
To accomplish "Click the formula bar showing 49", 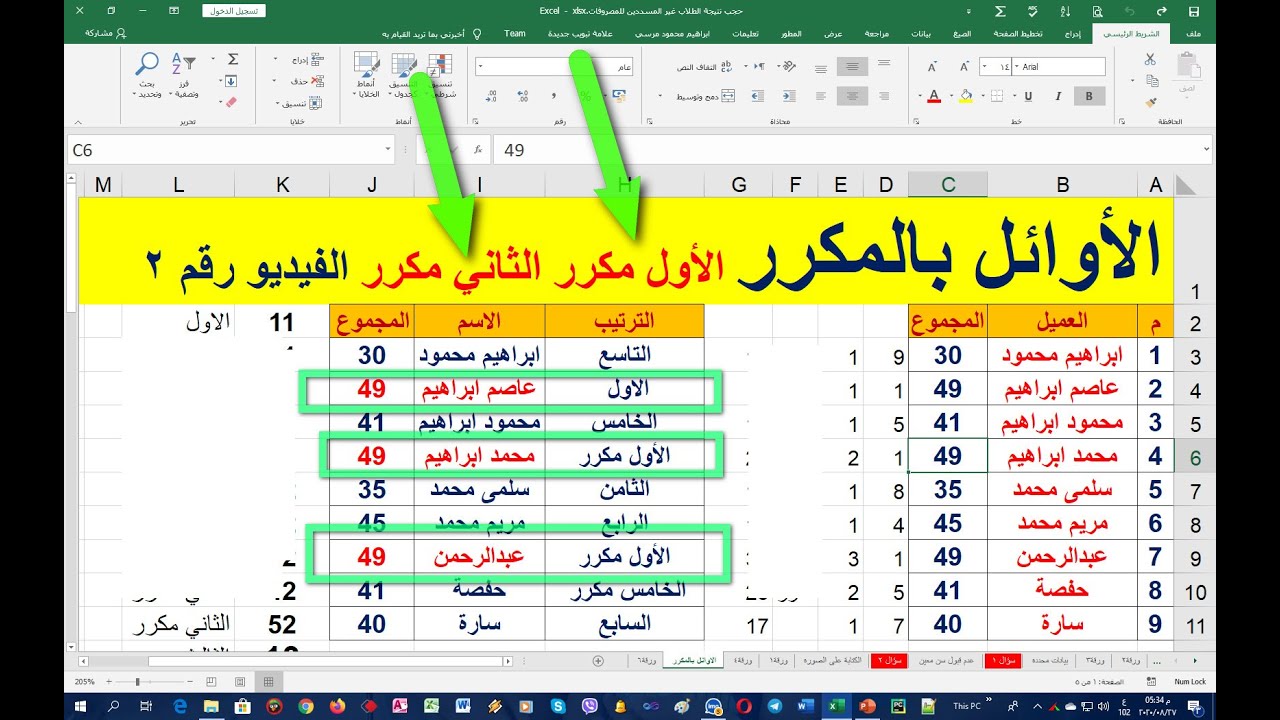I will pyautogui.click(x=853, y=150).
